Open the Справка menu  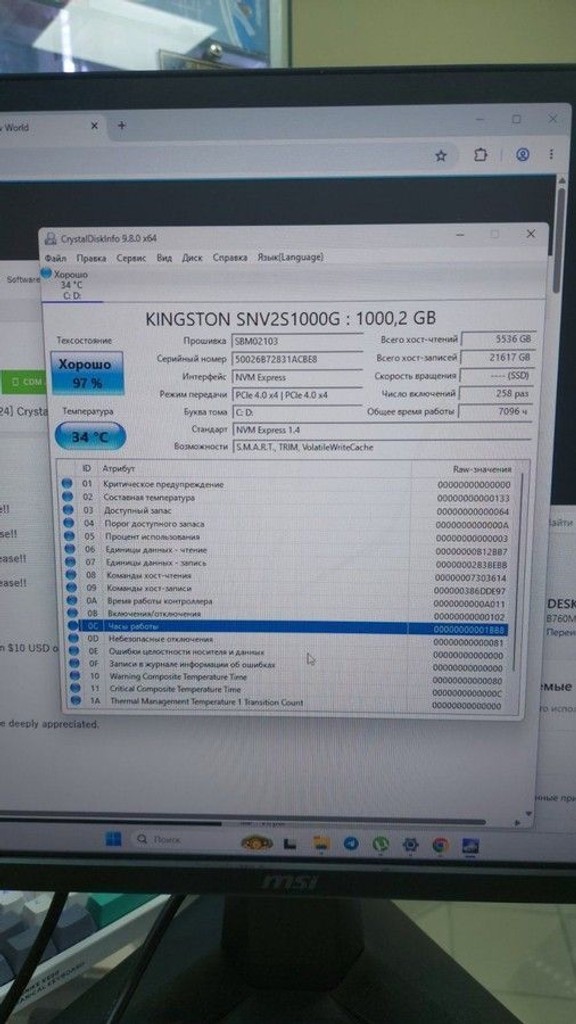(x=230, y=257)
